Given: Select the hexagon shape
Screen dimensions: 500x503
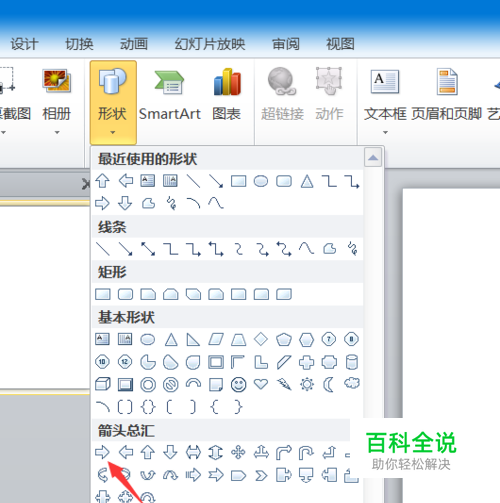Looking at the screenshot, I should point(306,339).
